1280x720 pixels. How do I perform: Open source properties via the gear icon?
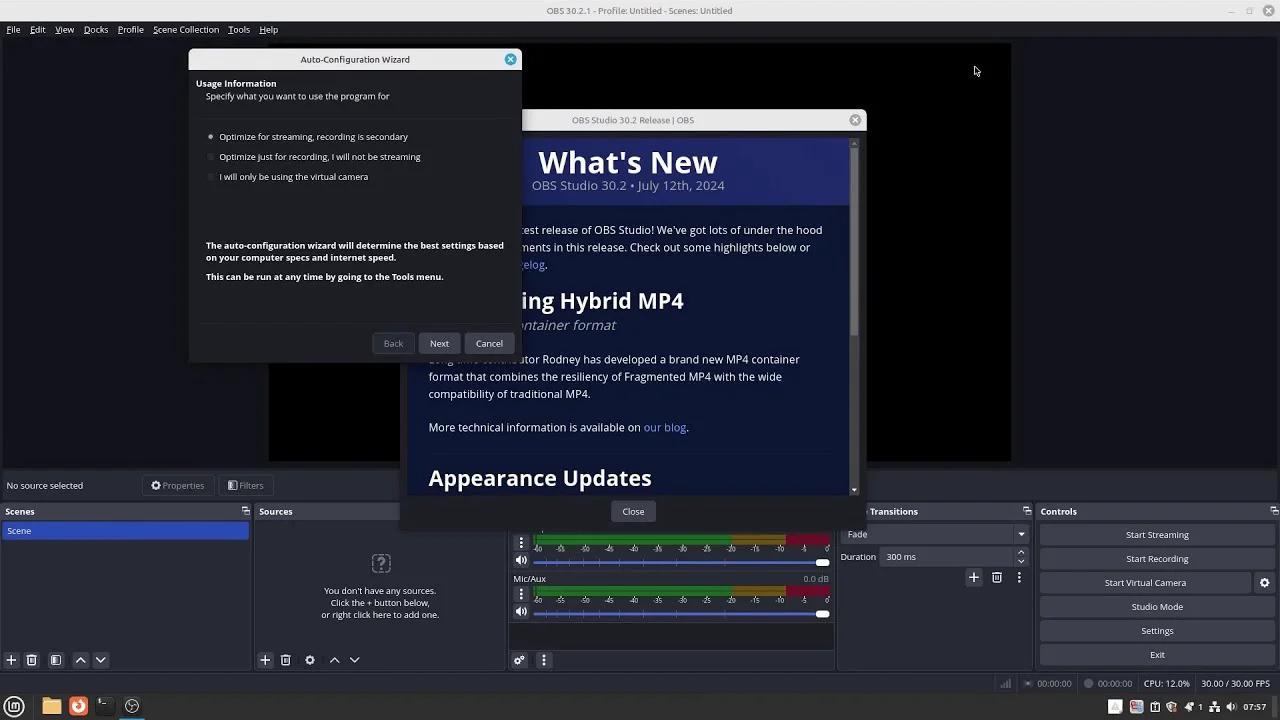point(310,660)
